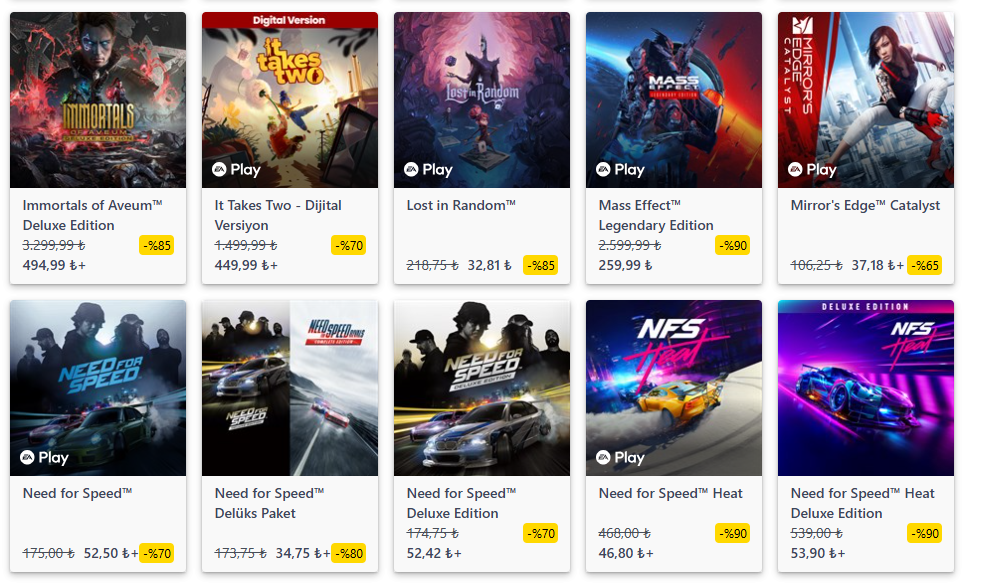Click EA Play badge on Lost in Random cover
Viewport: 983px width, 583px height.
(428, 169)
